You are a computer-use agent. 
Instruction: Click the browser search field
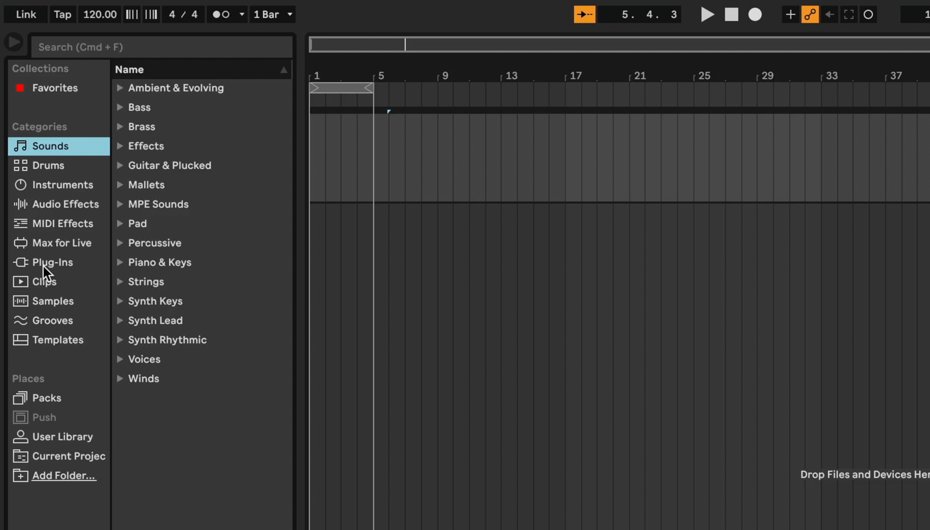(x=160, y=47)
